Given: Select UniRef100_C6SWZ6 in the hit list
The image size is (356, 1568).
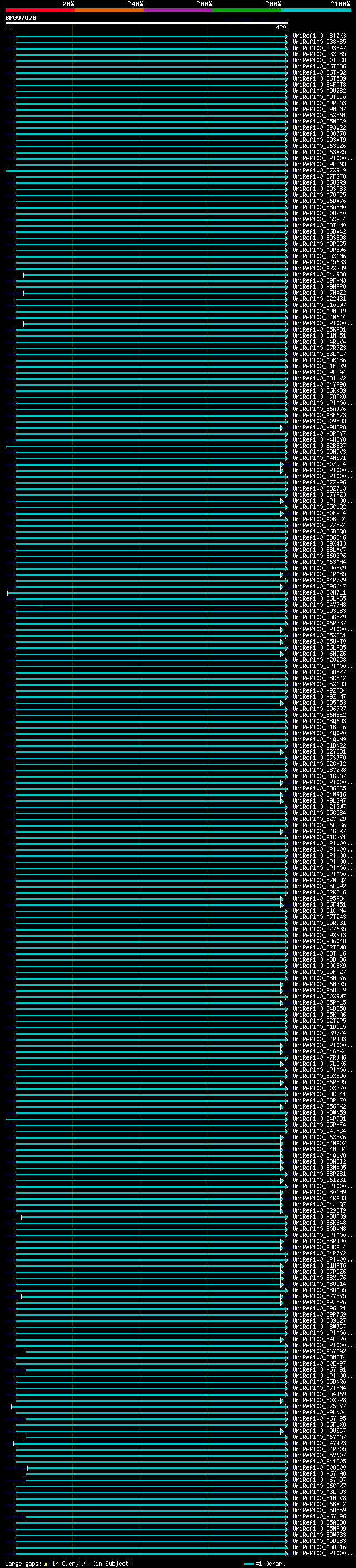Looking at the screenshot, I should 319,146.
